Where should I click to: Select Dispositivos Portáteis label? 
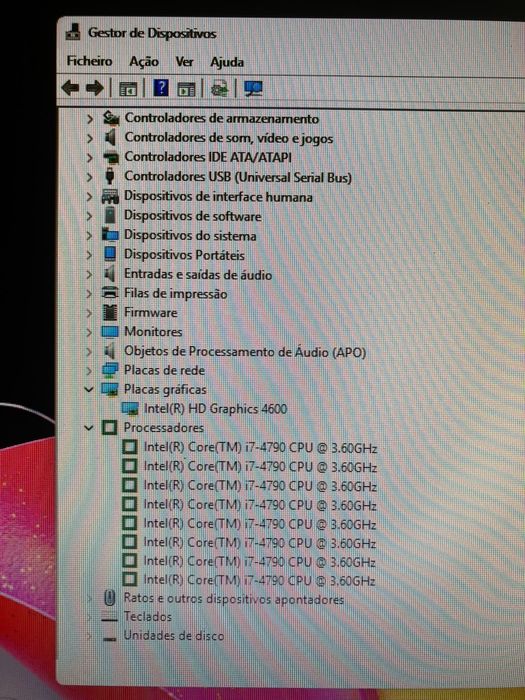[184, 255]
